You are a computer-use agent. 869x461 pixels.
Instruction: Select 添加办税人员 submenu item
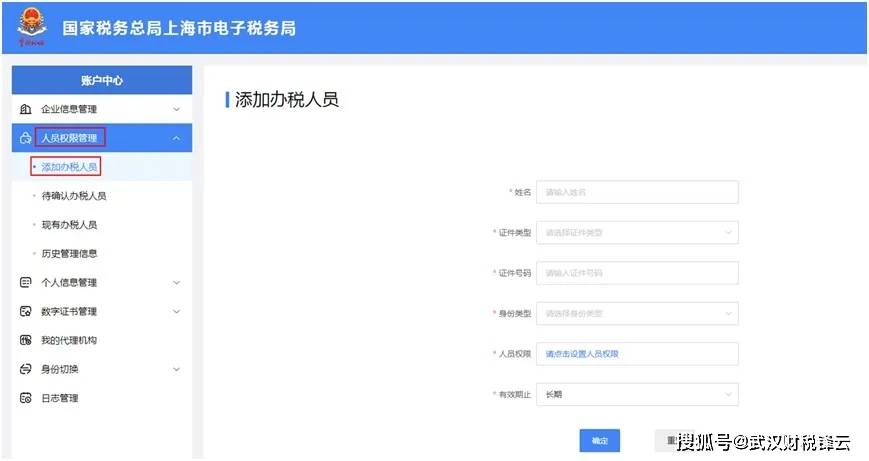pyautogui.click(x=102, y=167)
